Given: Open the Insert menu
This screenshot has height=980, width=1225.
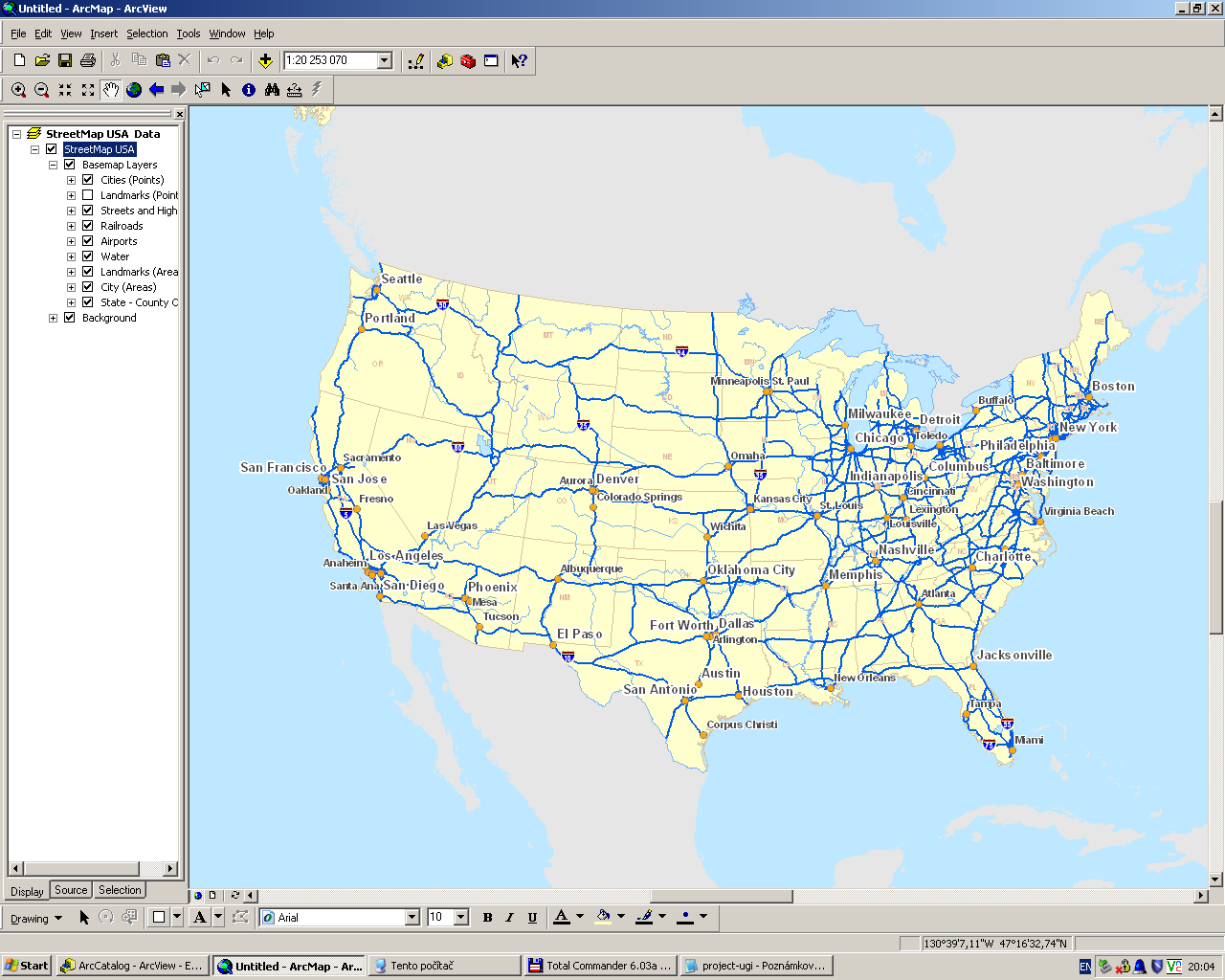Looking at the screenshot, I should pos(103,33).
